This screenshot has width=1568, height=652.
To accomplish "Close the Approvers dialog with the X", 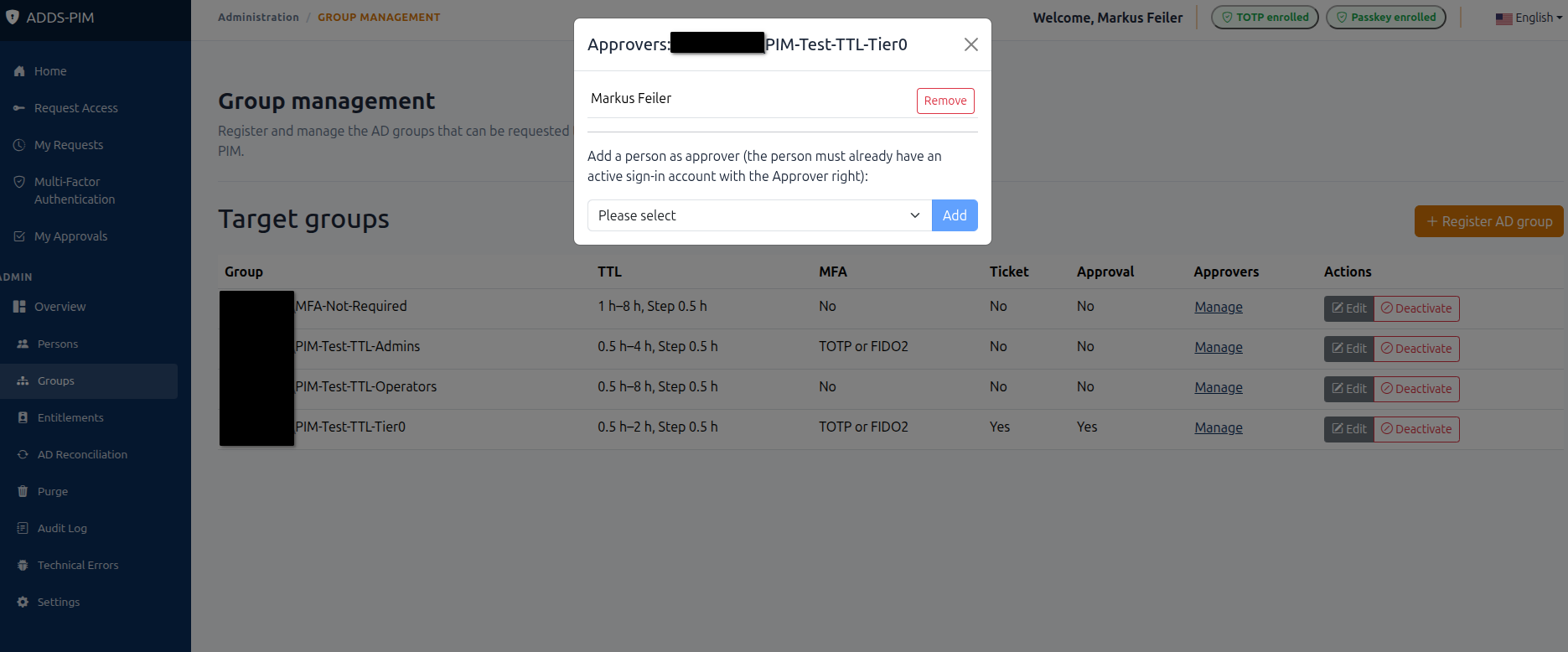I will point(971,44).
